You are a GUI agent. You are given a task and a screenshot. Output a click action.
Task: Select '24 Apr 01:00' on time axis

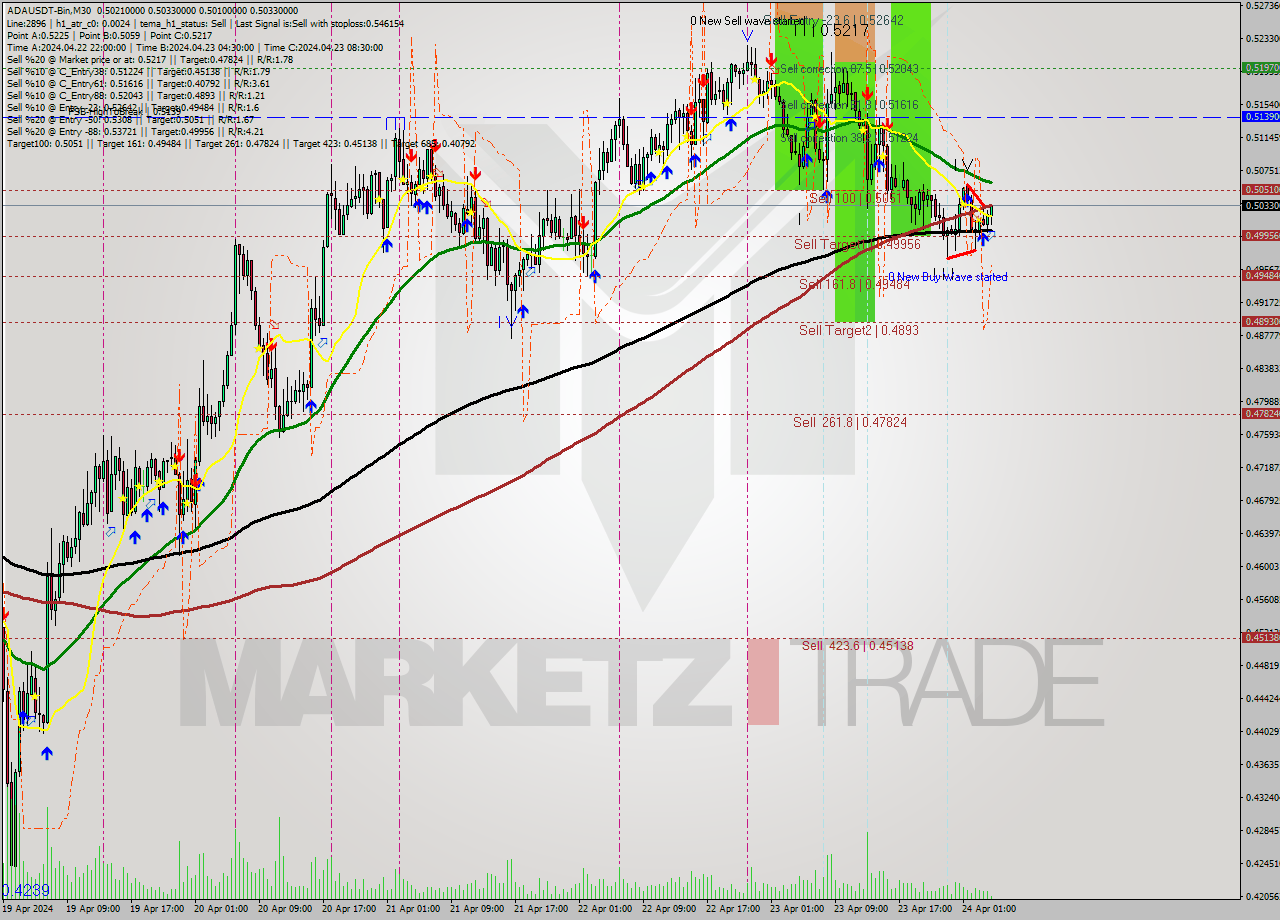(x=990, y=909)
